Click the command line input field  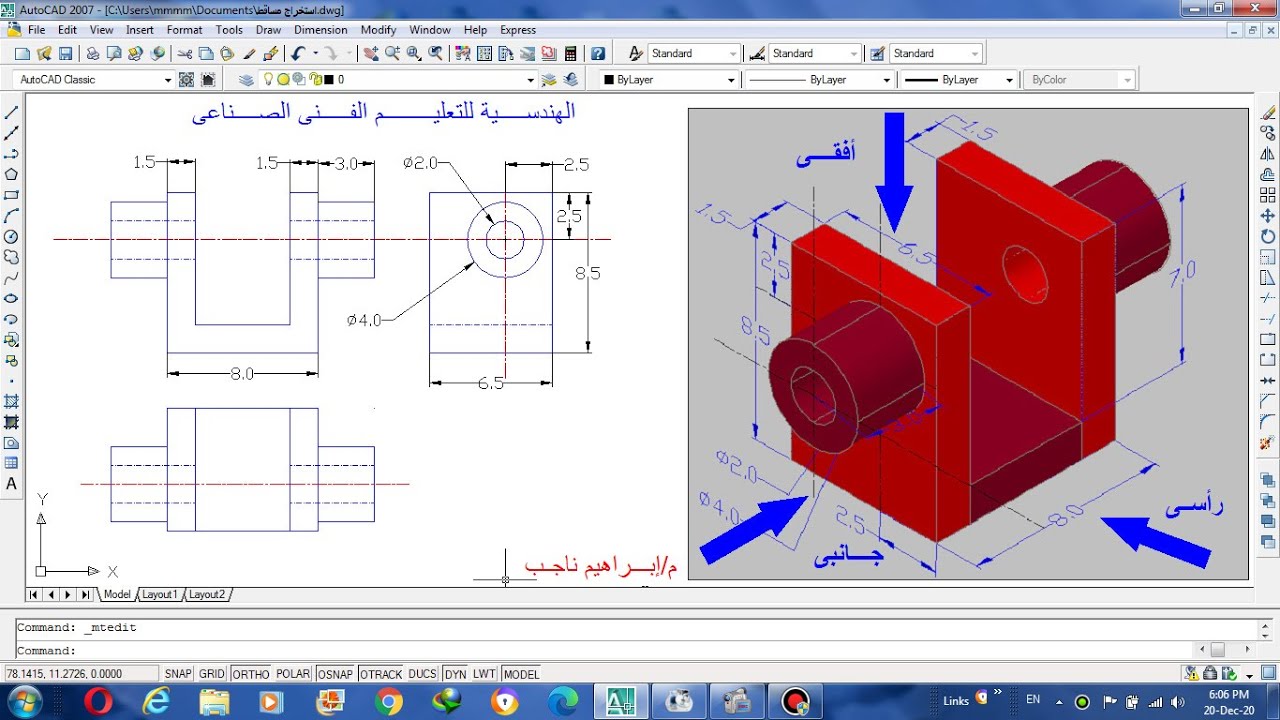(606, 650)
